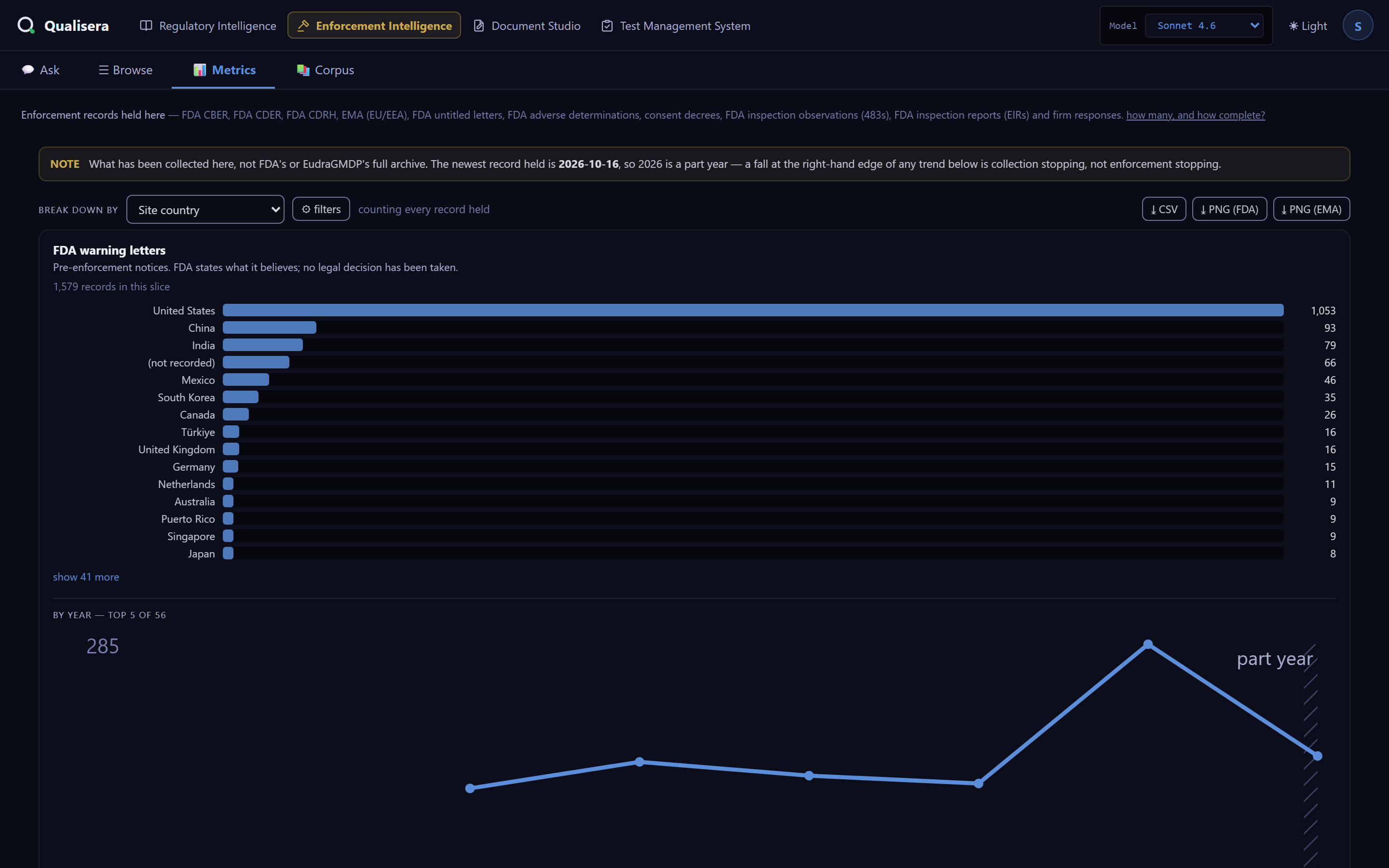Image resolution: width=1389 pixels, height=868 pixels.
Task: Download PNG (EMA) chart
Action: click(1311, 210)
